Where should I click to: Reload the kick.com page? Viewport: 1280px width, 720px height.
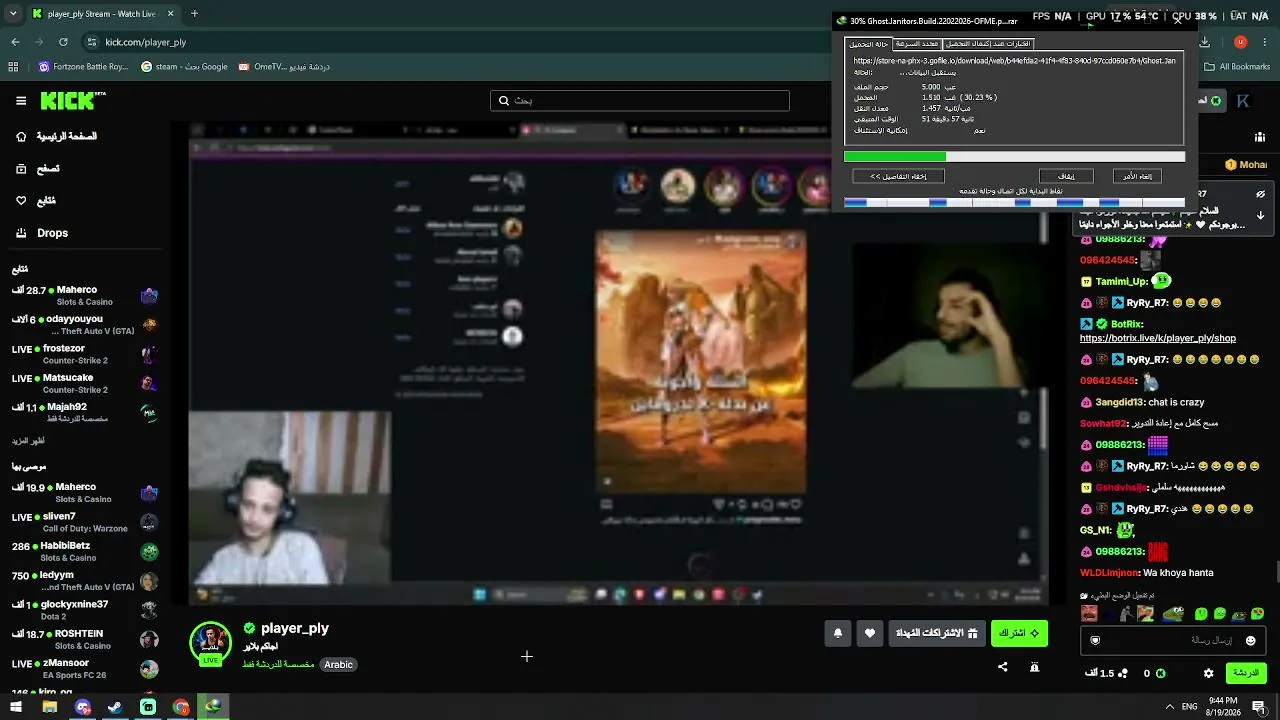click(63, 42)
